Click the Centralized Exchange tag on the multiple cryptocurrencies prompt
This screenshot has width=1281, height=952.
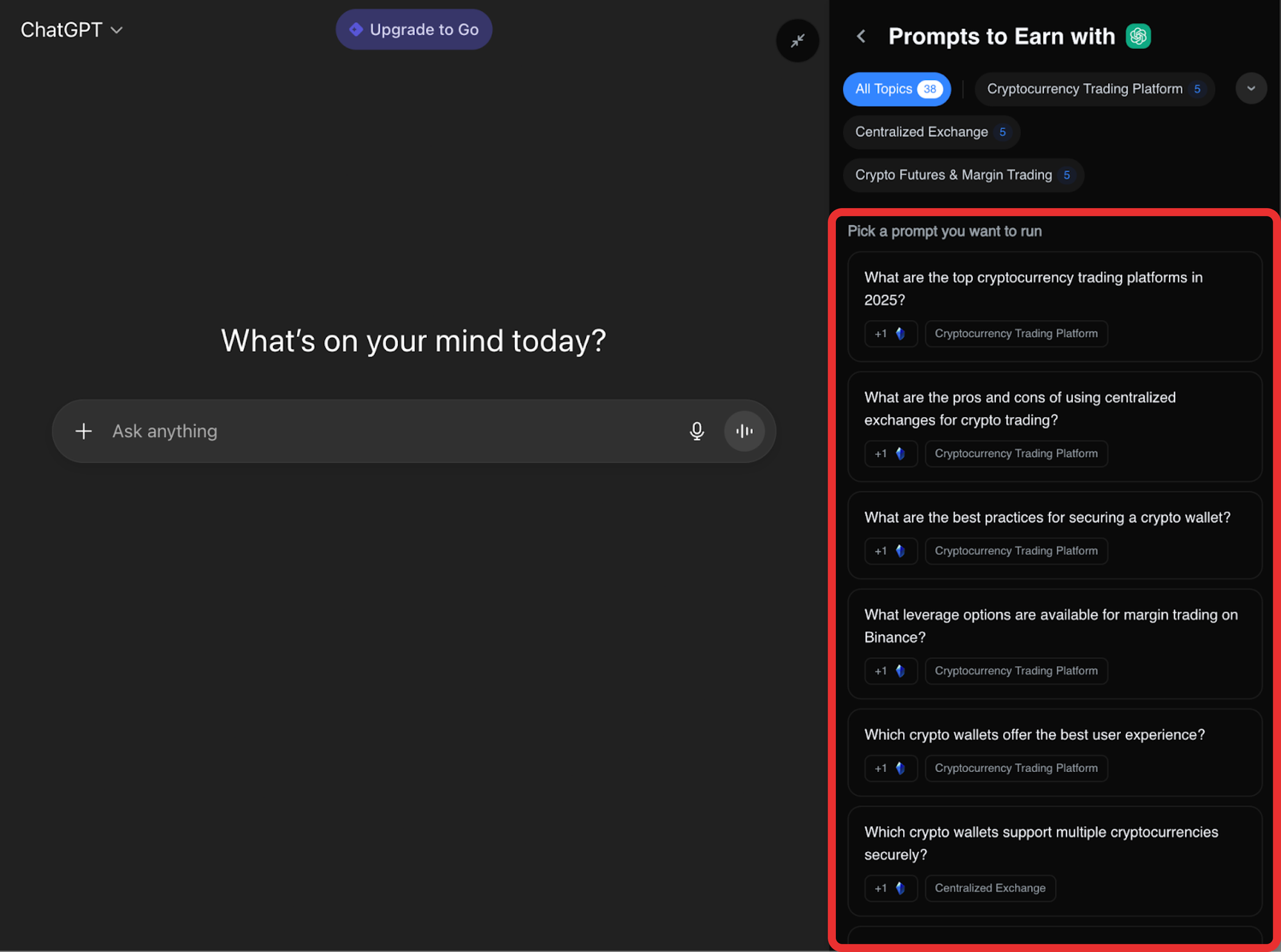tap(990, 888)
